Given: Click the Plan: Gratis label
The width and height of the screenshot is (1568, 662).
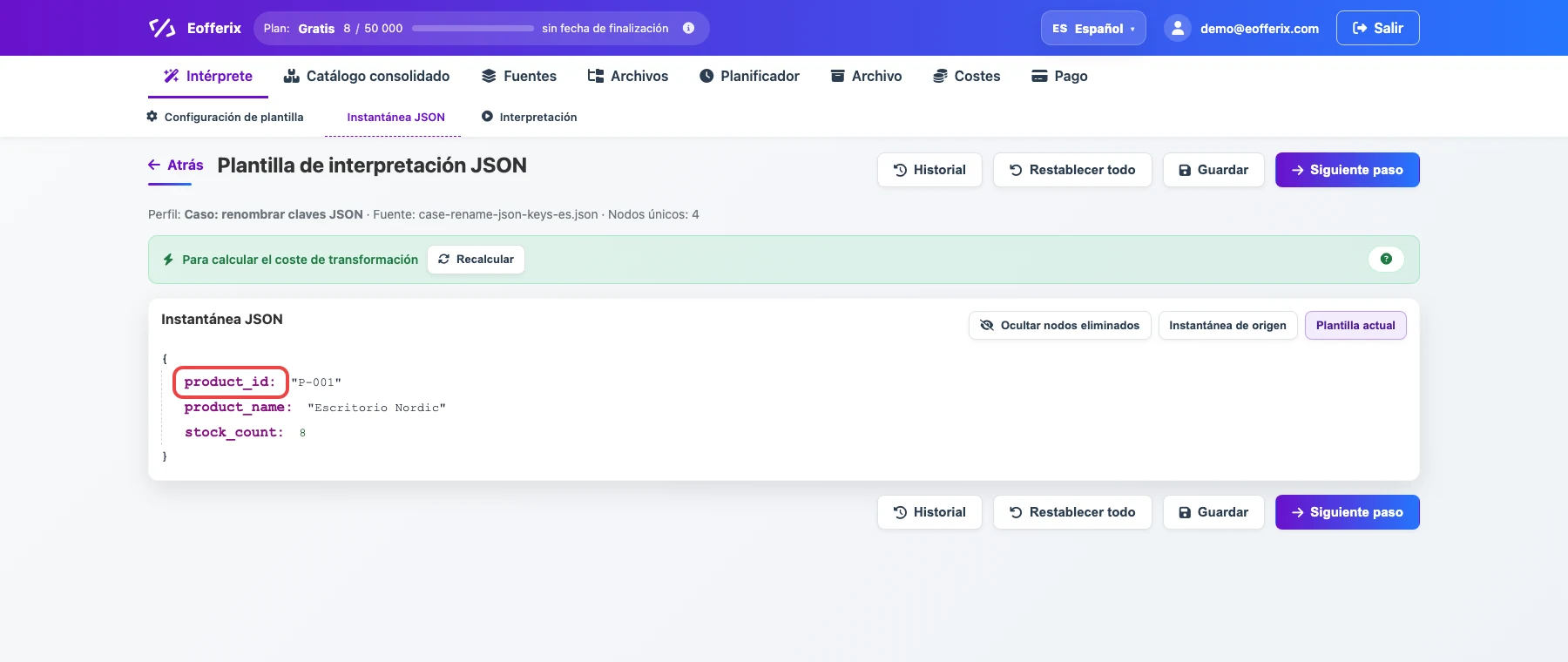Looking at the screenshot, I should tap(299, 29).
